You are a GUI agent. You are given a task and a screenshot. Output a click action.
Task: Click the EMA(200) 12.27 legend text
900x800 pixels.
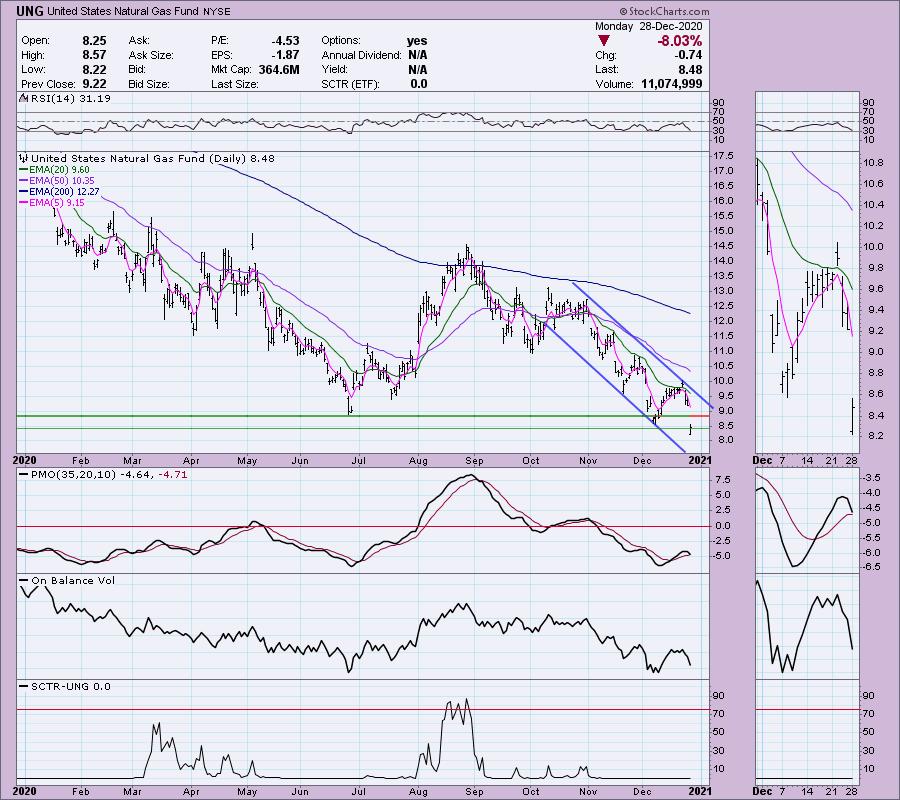[64, 192]
